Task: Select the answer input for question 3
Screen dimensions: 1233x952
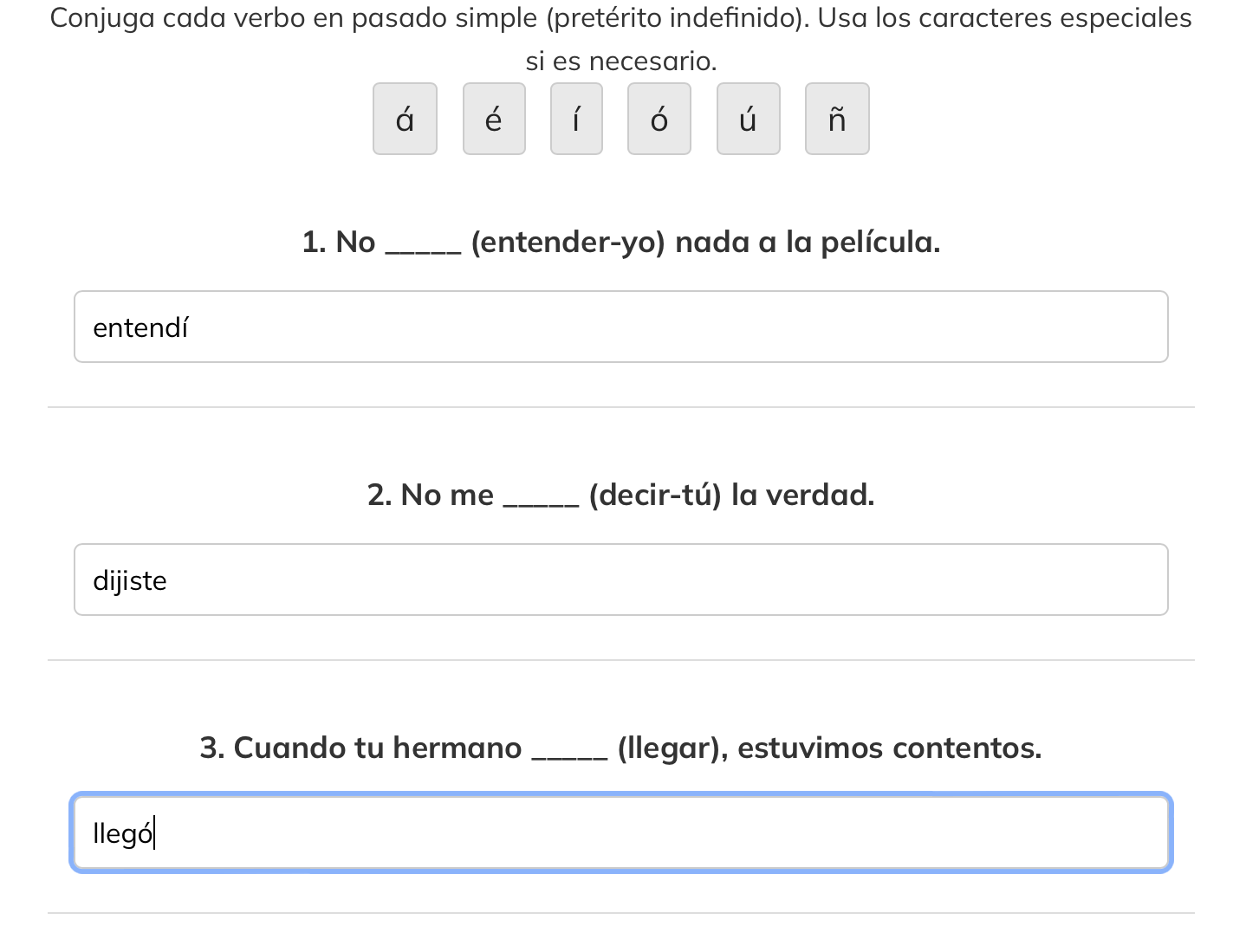Action: point(620,832)
